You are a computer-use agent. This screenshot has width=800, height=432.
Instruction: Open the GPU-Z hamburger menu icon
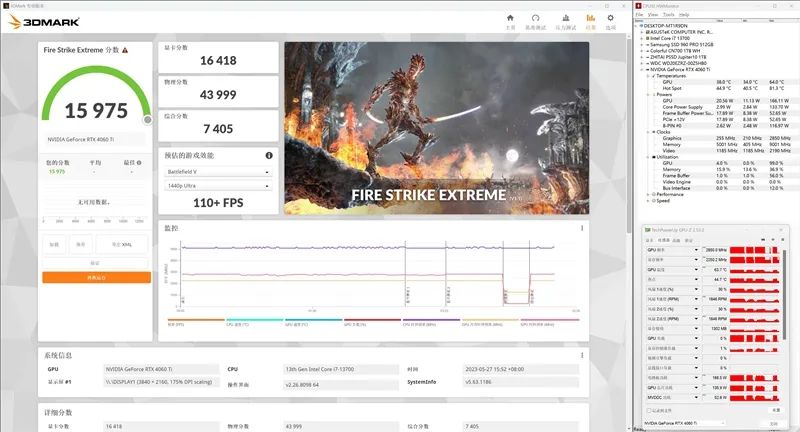(782, 240)
